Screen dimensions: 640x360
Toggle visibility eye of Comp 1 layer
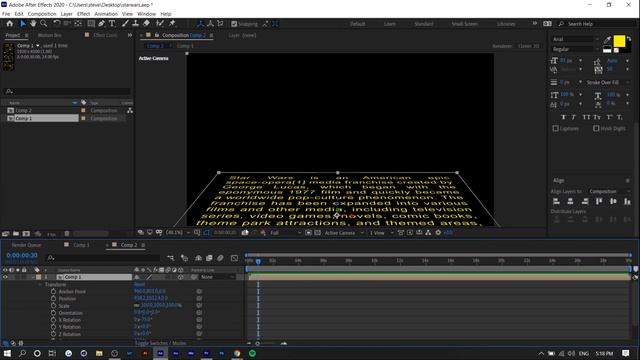(5, 277)
